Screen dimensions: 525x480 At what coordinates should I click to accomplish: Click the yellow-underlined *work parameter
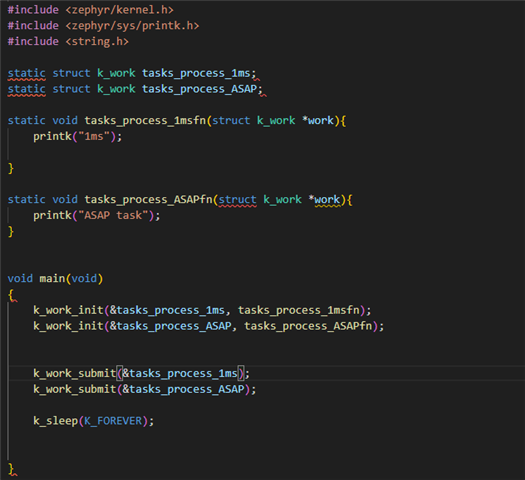324,199
